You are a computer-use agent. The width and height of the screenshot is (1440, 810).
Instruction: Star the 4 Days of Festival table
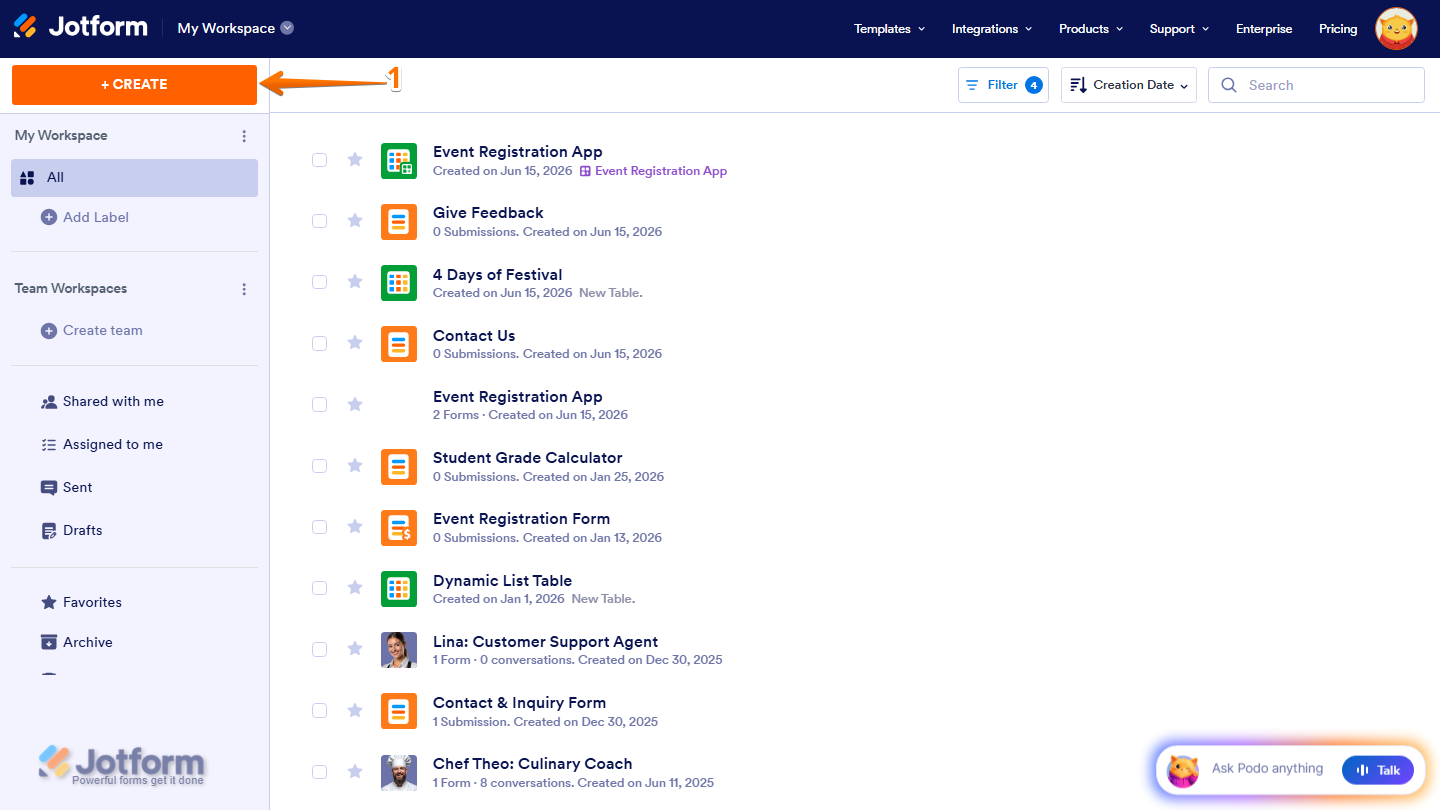(355, 281)
